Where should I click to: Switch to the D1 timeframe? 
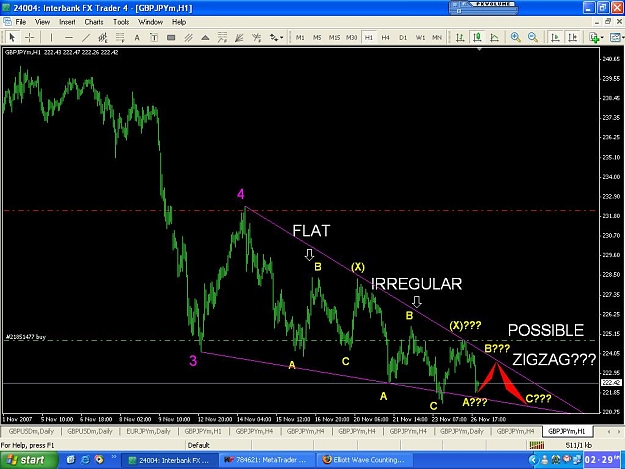[x=403, y=37]
